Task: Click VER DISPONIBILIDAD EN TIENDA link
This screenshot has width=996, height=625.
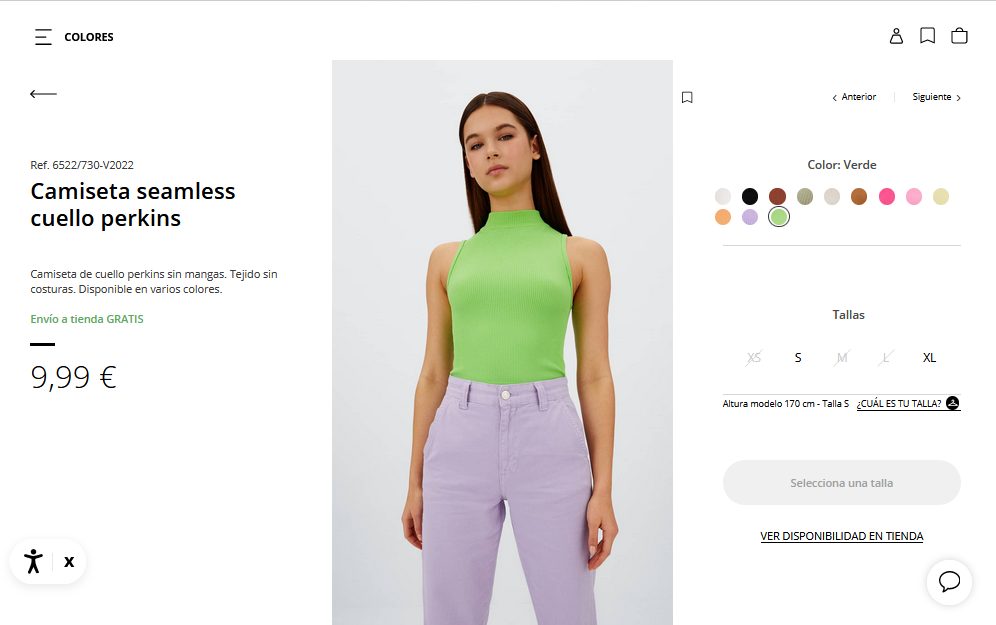Action: point(841,536)
